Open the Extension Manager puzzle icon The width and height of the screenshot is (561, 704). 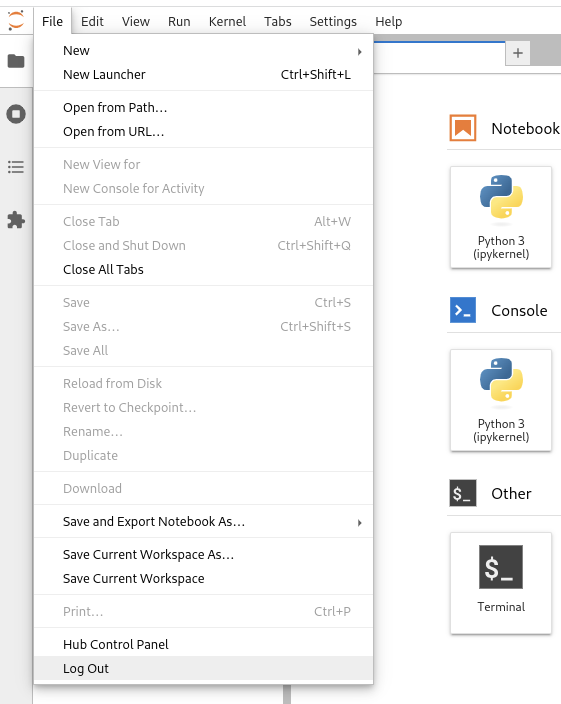pyautogui.click(x=16, y=220)
